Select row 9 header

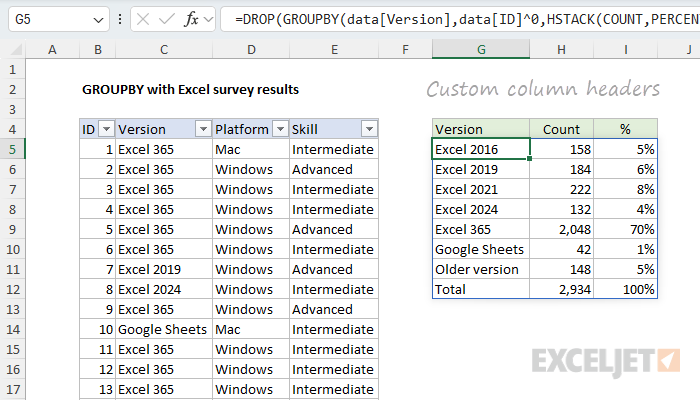point(12,229)
